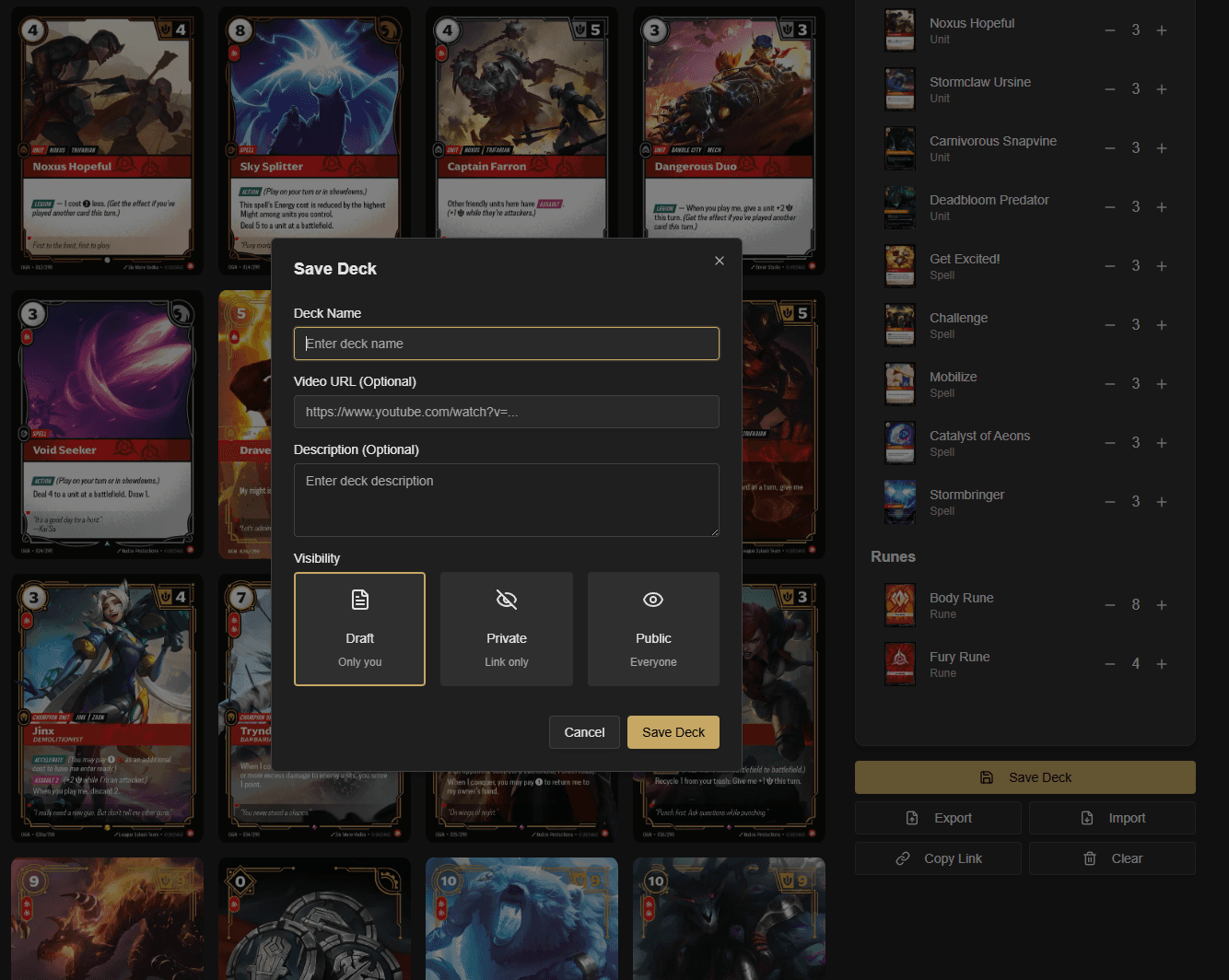Increase Get Excited! count
The width and height of the screenshot is (1229, 980).
pos(1162,266)
